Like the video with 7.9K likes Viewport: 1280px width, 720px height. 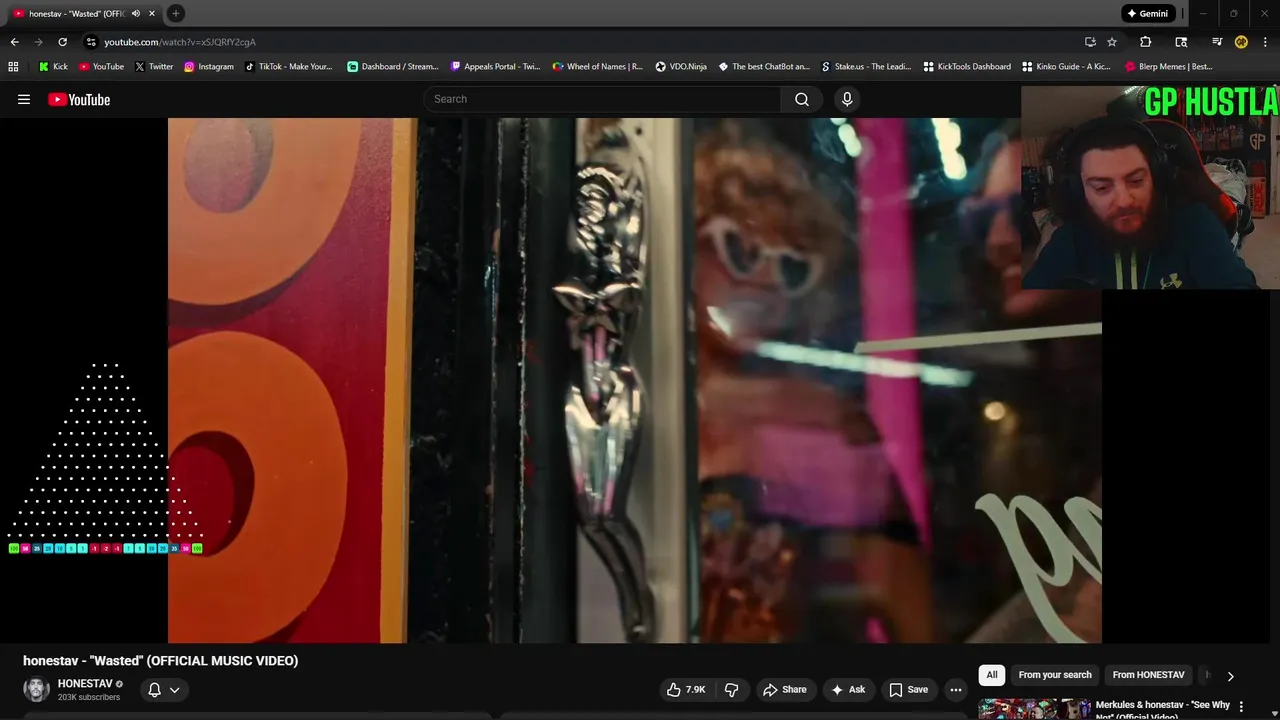coord(686,689)
